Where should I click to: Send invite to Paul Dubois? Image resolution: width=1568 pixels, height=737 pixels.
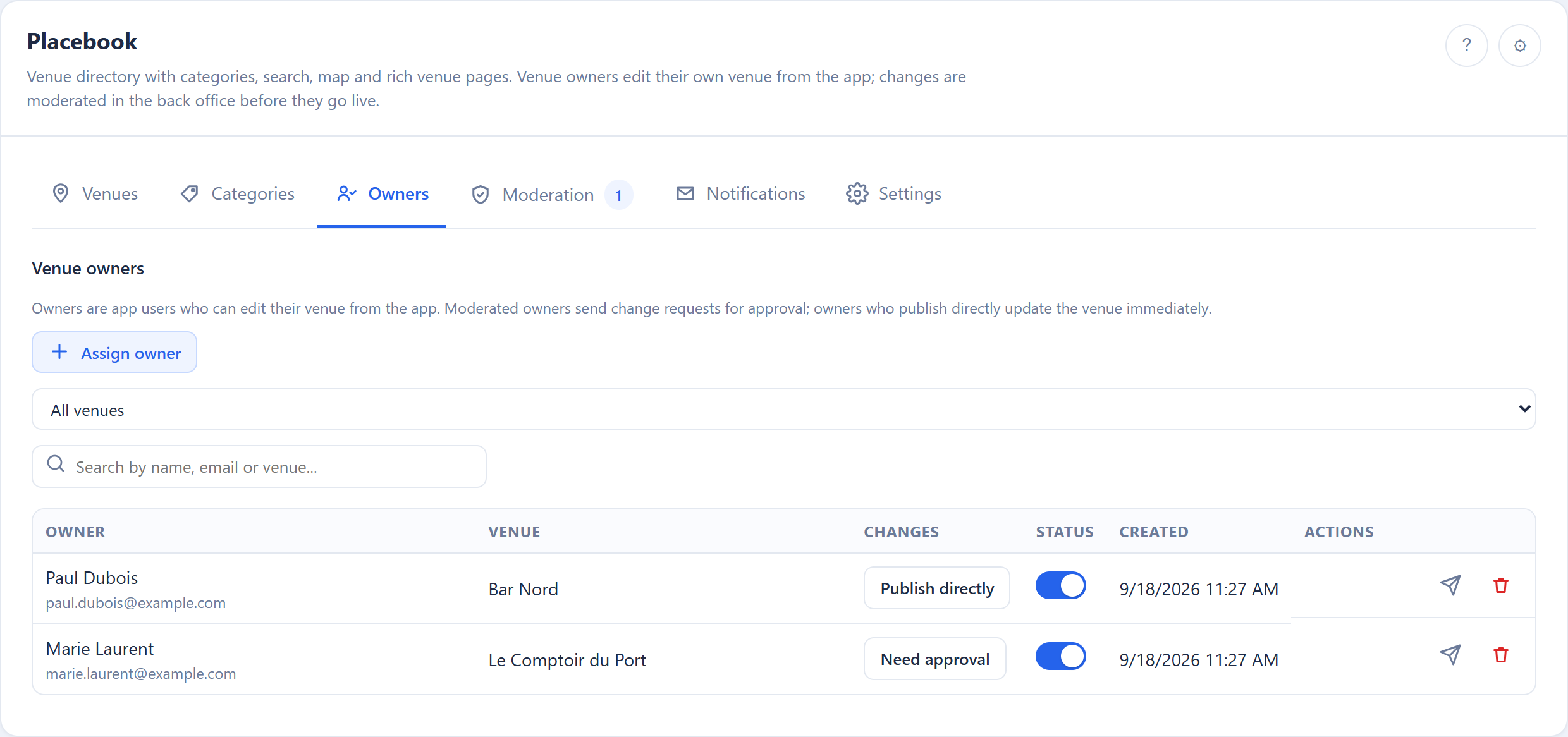pos(1450,585)
